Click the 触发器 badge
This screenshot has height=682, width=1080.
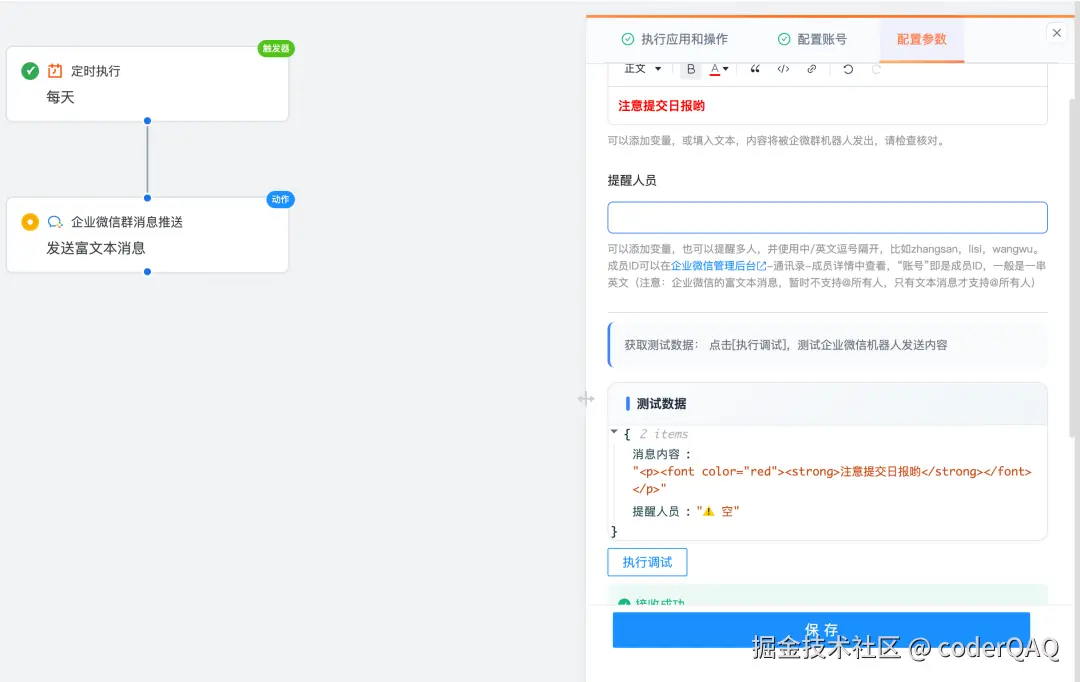click(x=276, y=48)
